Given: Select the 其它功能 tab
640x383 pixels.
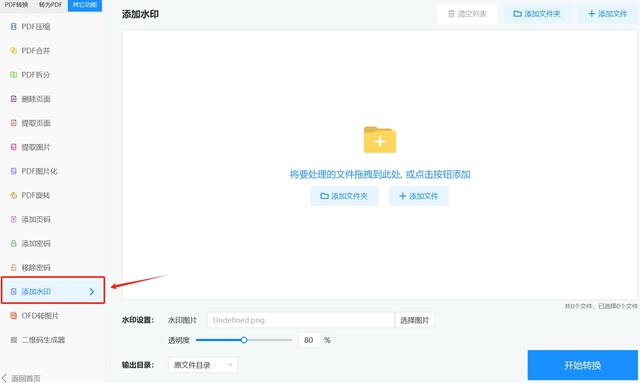Looking at the screenshot, I should point(85,5).
